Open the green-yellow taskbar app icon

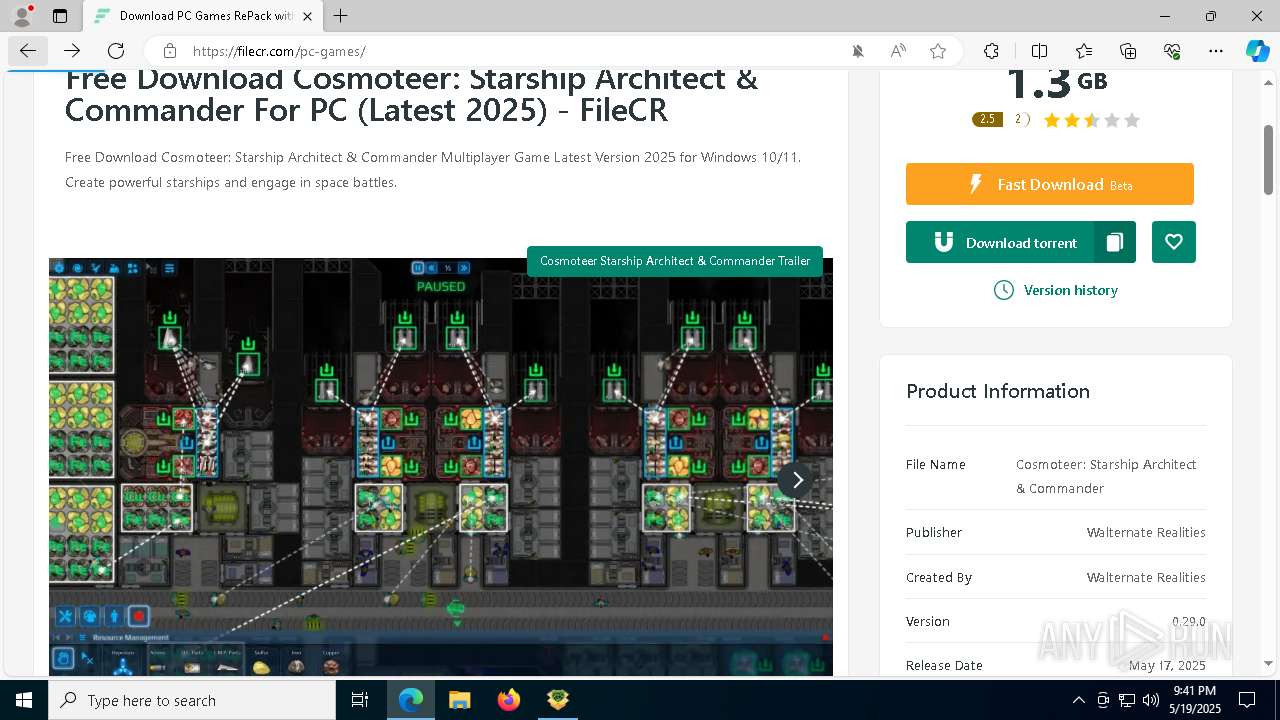point(557,700)
